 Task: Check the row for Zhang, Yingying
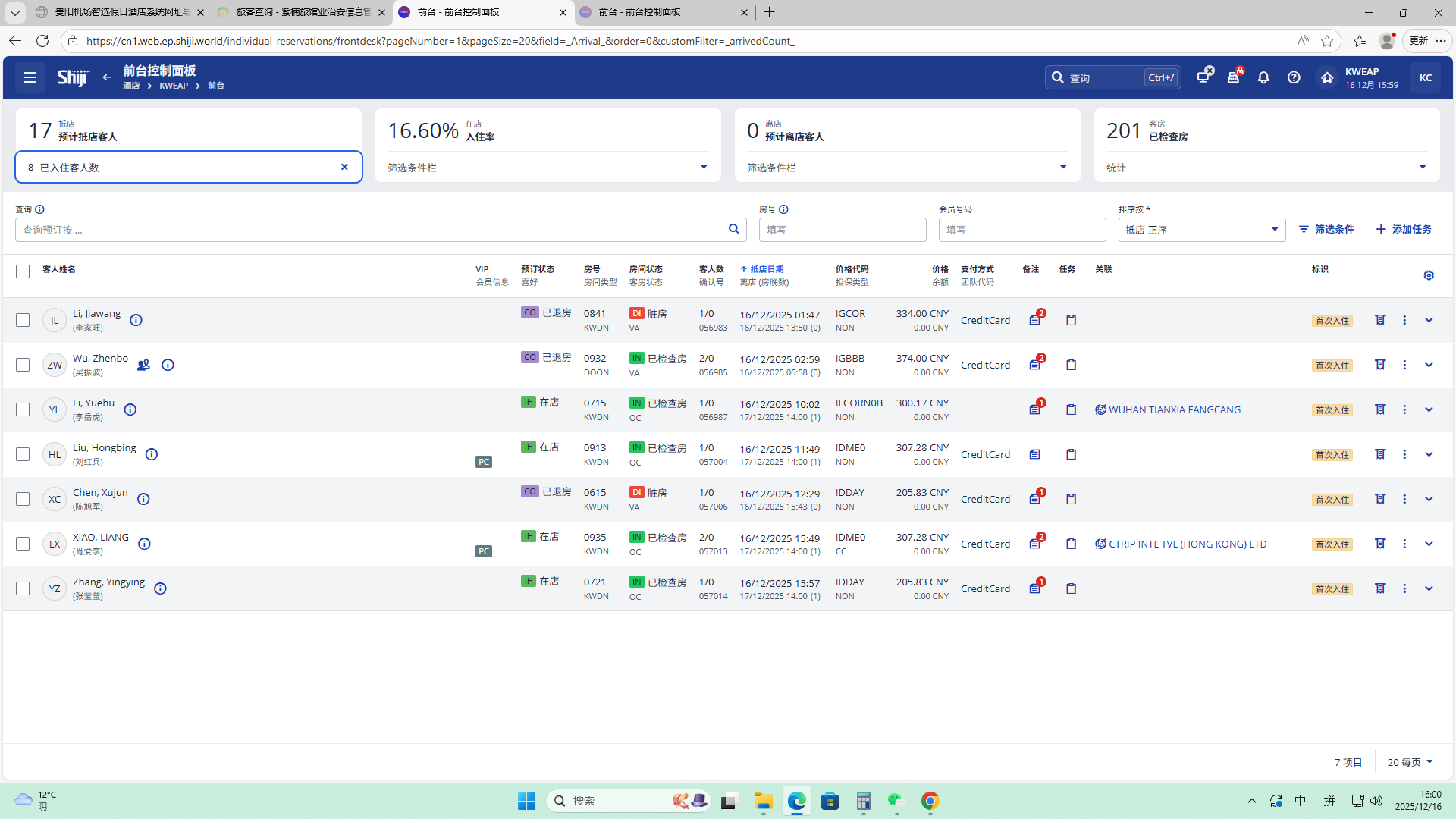[x=23, y=588]
